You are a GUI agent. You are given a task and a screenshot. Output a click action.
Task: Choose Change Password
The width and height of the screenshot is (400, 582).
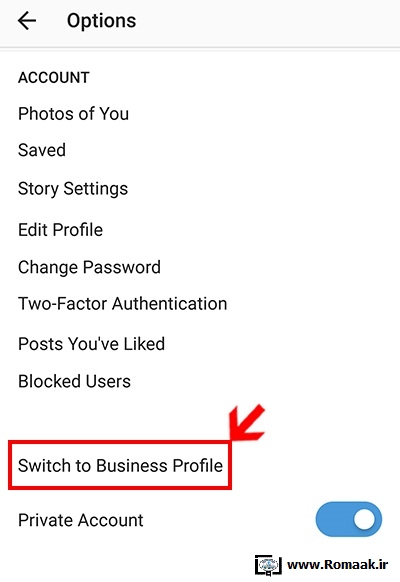[x=89, y=268]
